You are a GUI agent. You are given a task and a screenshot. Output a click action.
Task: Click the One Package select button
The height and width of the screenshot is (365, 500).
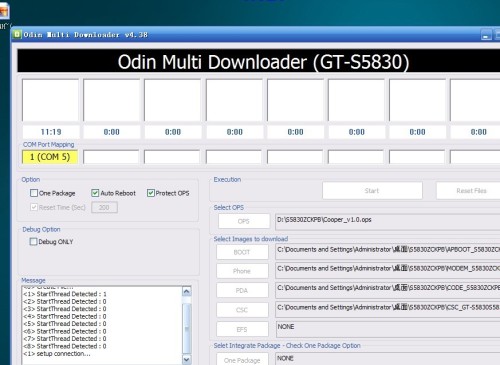pos(242,360)
